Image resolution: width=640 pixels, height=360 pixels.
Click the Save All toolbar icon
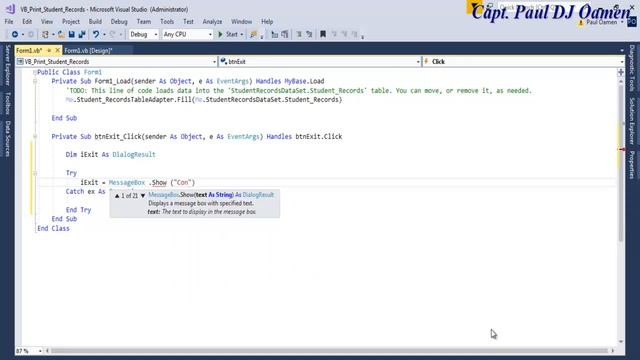click(82, 35)
